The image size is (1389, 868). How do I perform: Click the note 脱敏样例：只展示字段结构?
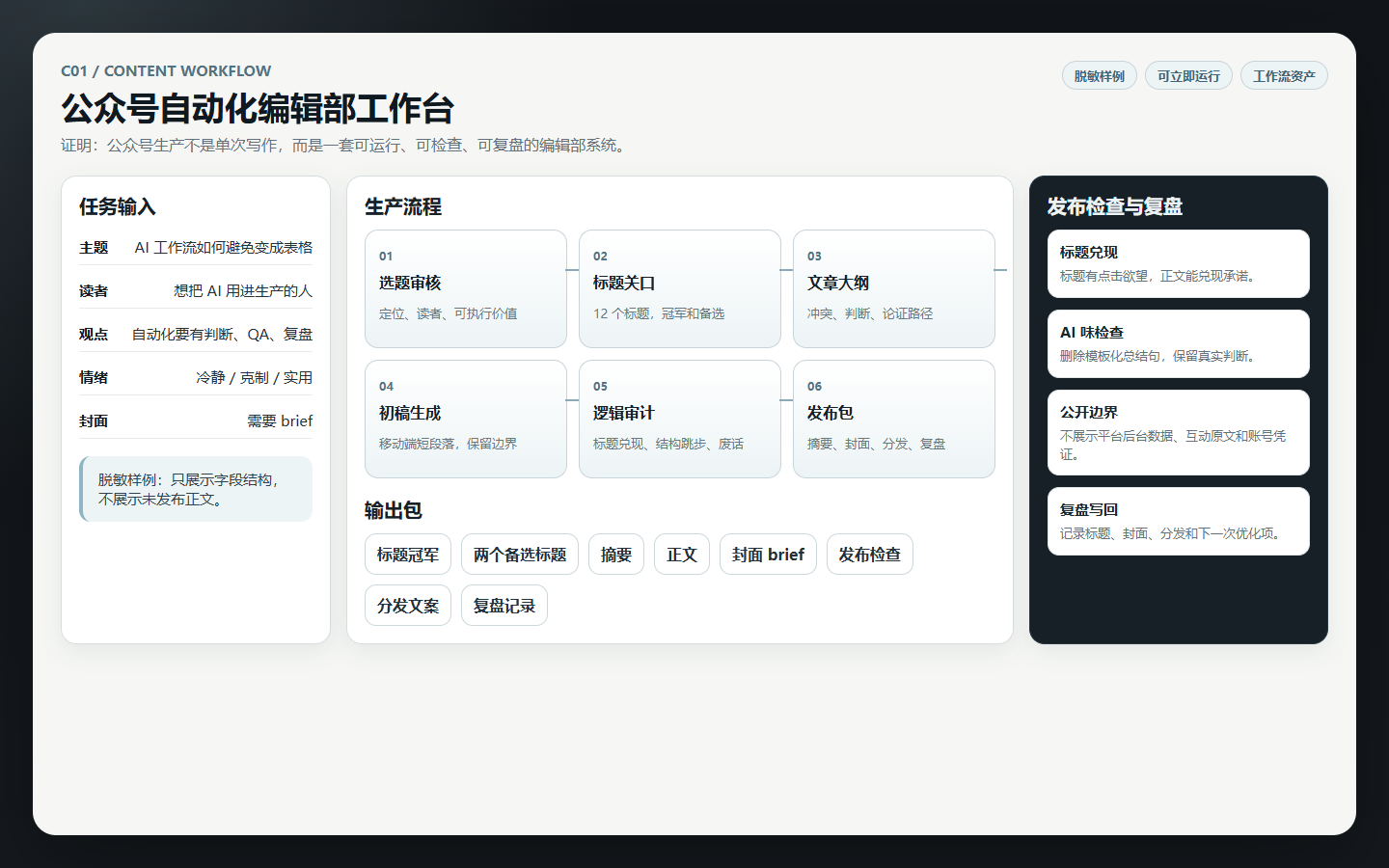tap(196, 489)
